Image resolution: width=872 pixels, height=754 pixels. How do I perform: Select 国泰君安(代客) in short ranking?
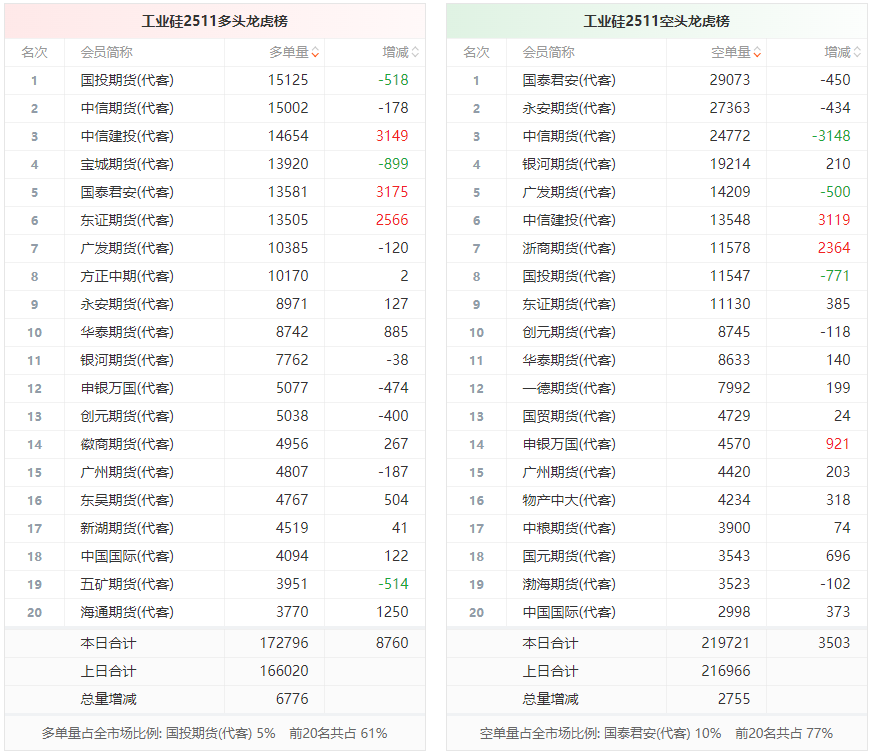pos(569,81)
